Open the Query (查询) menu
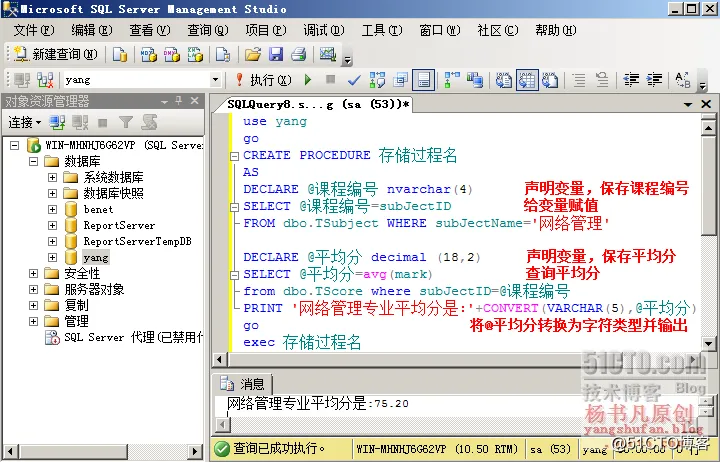Image resolution: width=720 pixels, height=462 pixels. pos(208,30)
